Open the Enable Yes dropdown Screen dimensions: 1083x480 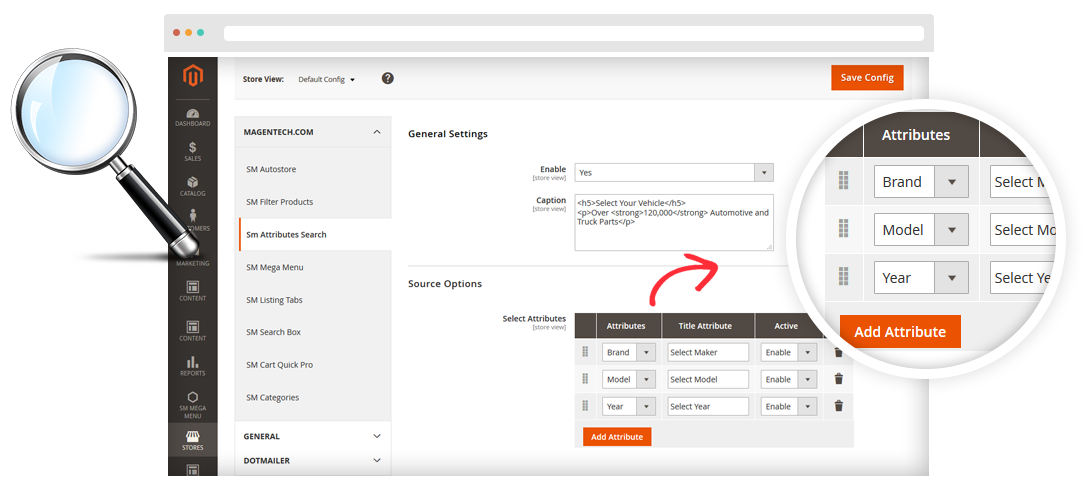pyautogui.click(x=674, y=172)
